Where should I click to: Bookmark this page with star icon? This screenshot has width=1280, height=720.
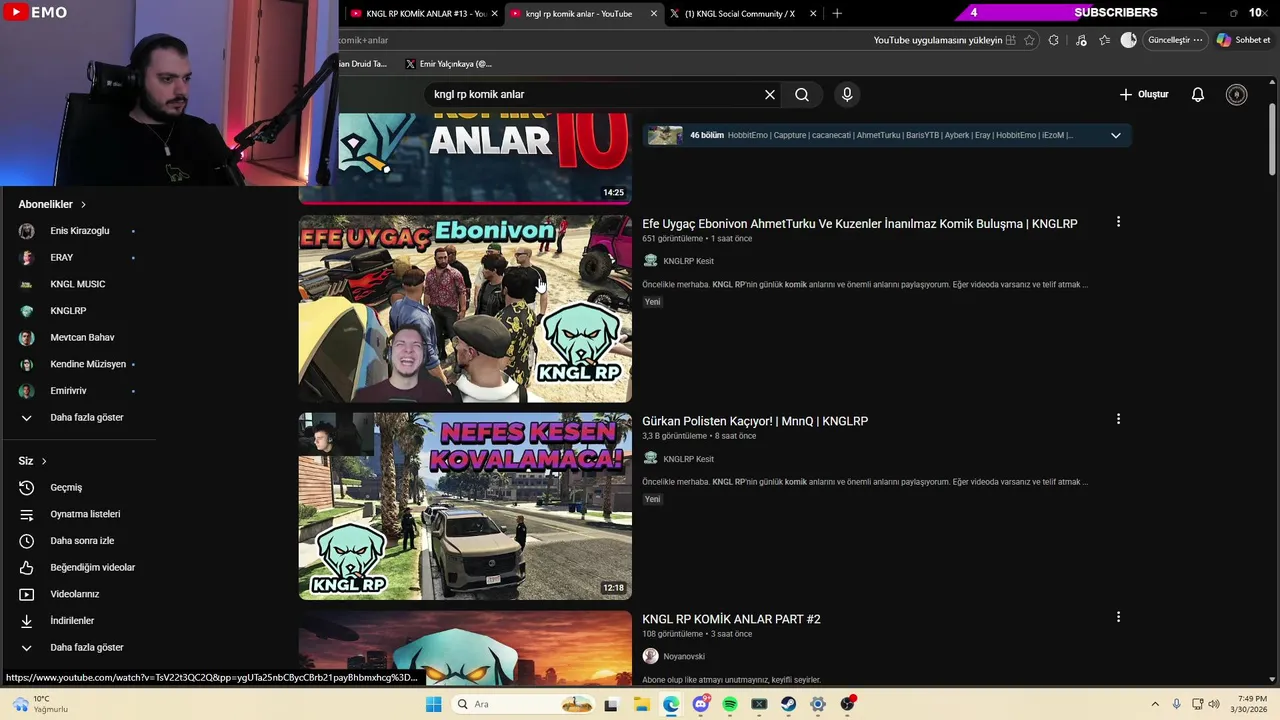tap(1029, 40)
